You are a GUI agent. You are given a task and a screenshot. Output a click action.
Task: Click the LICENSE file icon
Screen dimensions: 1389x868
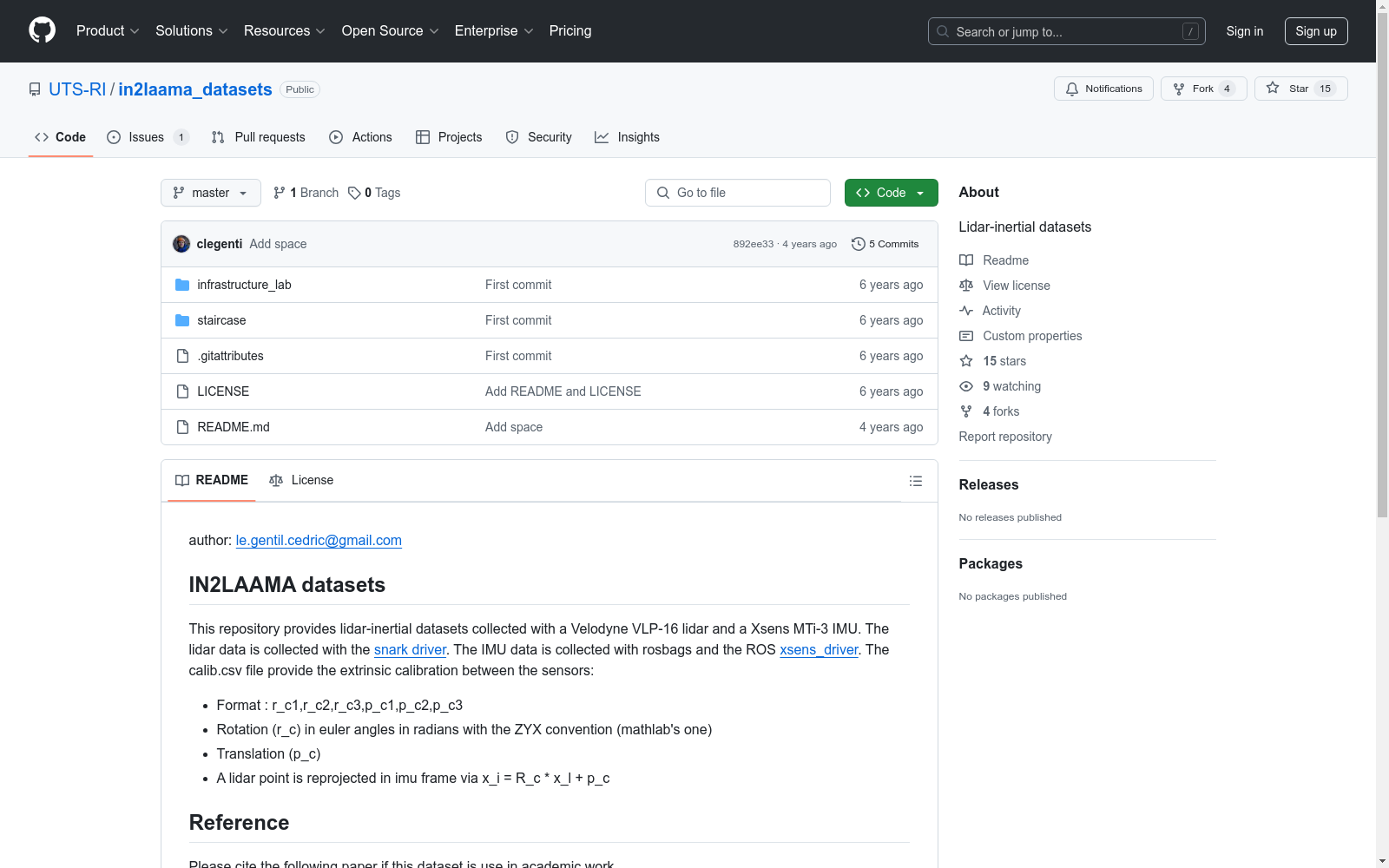pyautogui.click(x=182, y=391)
